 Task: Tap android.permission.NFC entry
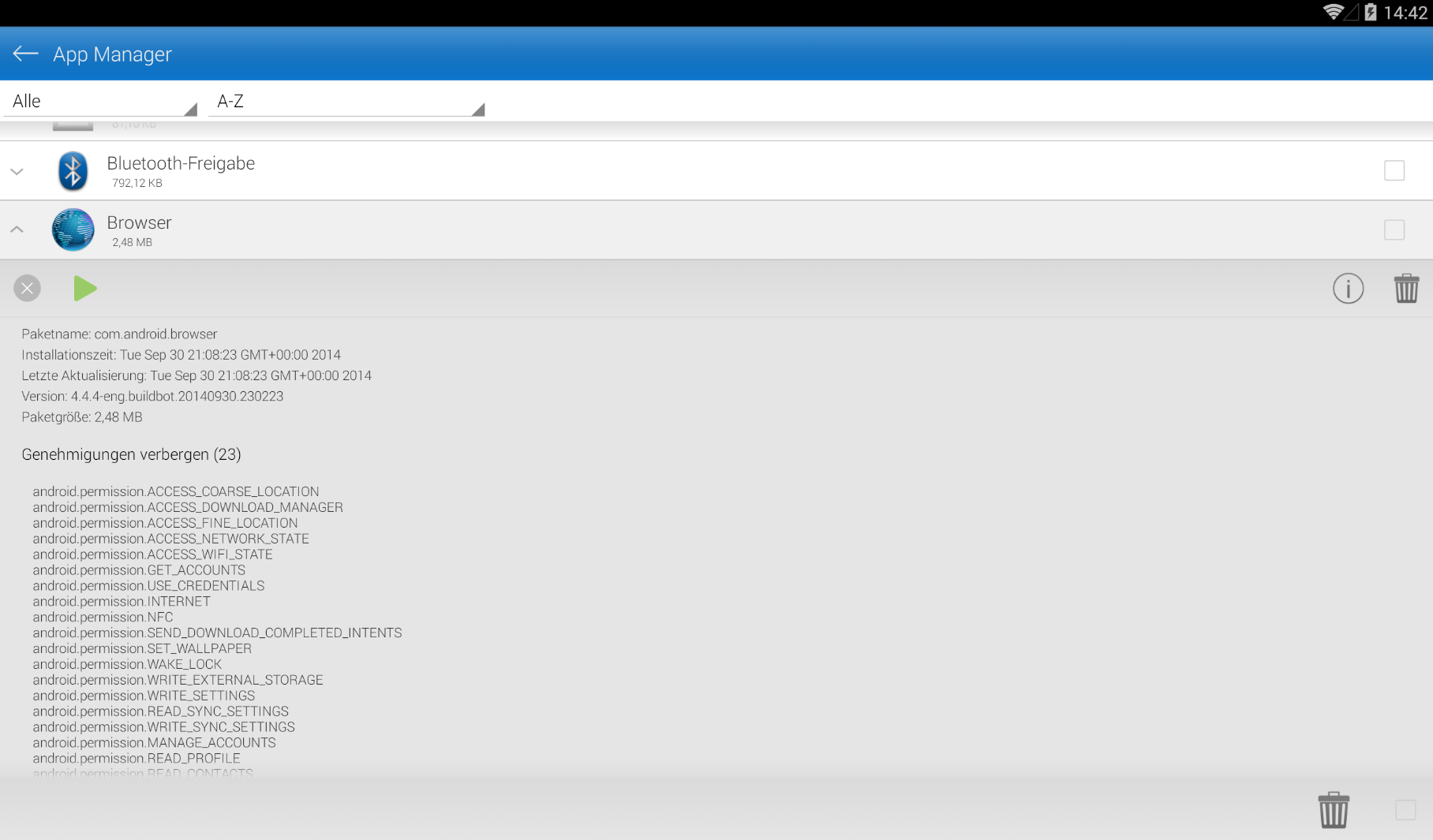click(103, 618)
